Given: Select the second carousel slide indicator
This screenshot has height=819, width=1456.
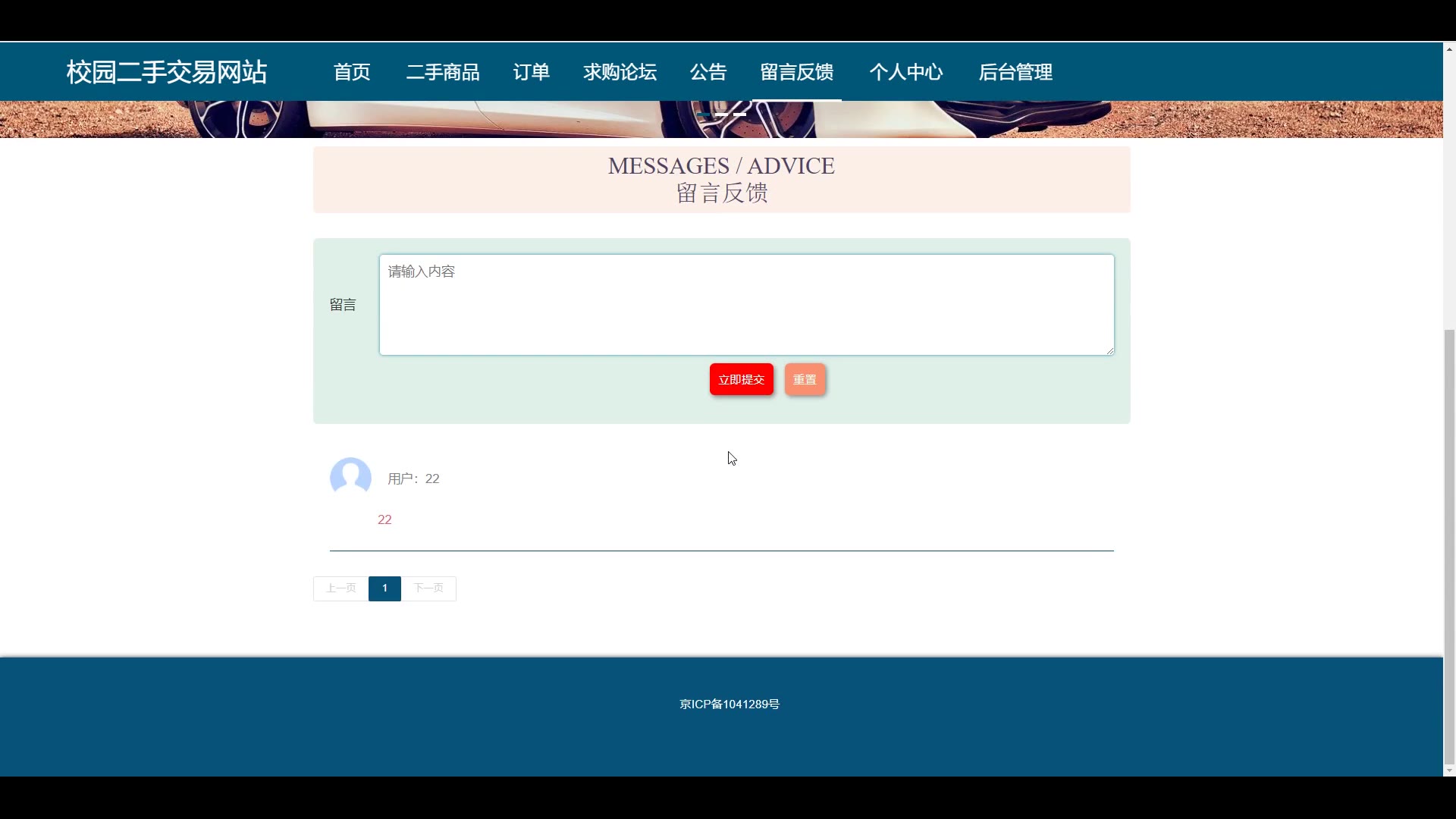Looking at the screenshot, I should 721,115.
